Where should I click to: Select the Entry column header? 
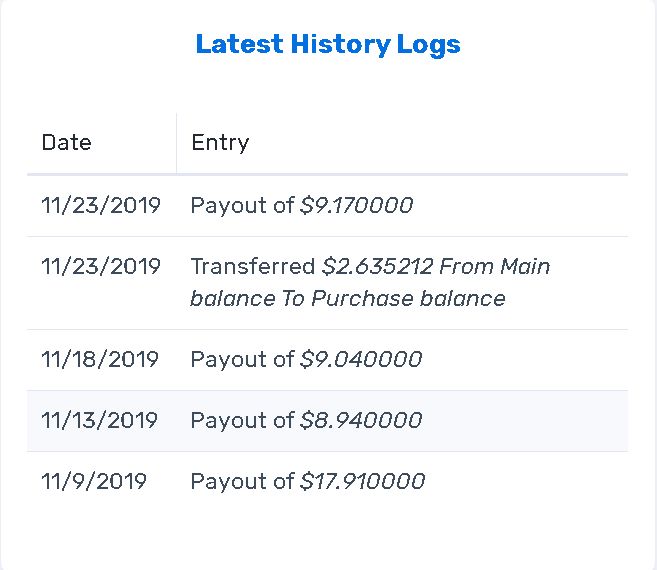(220, 143)
